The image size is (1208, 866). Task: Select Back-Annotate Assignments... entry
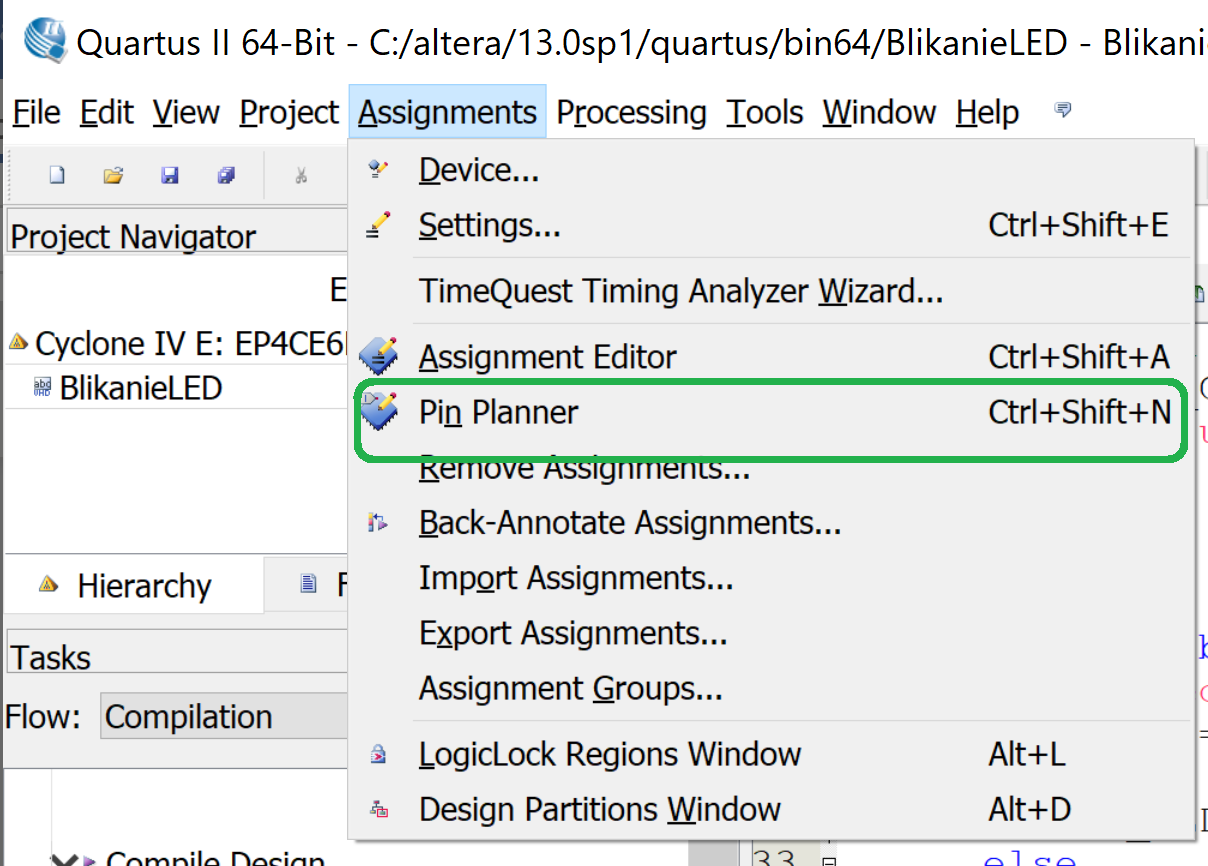point(629,523)
